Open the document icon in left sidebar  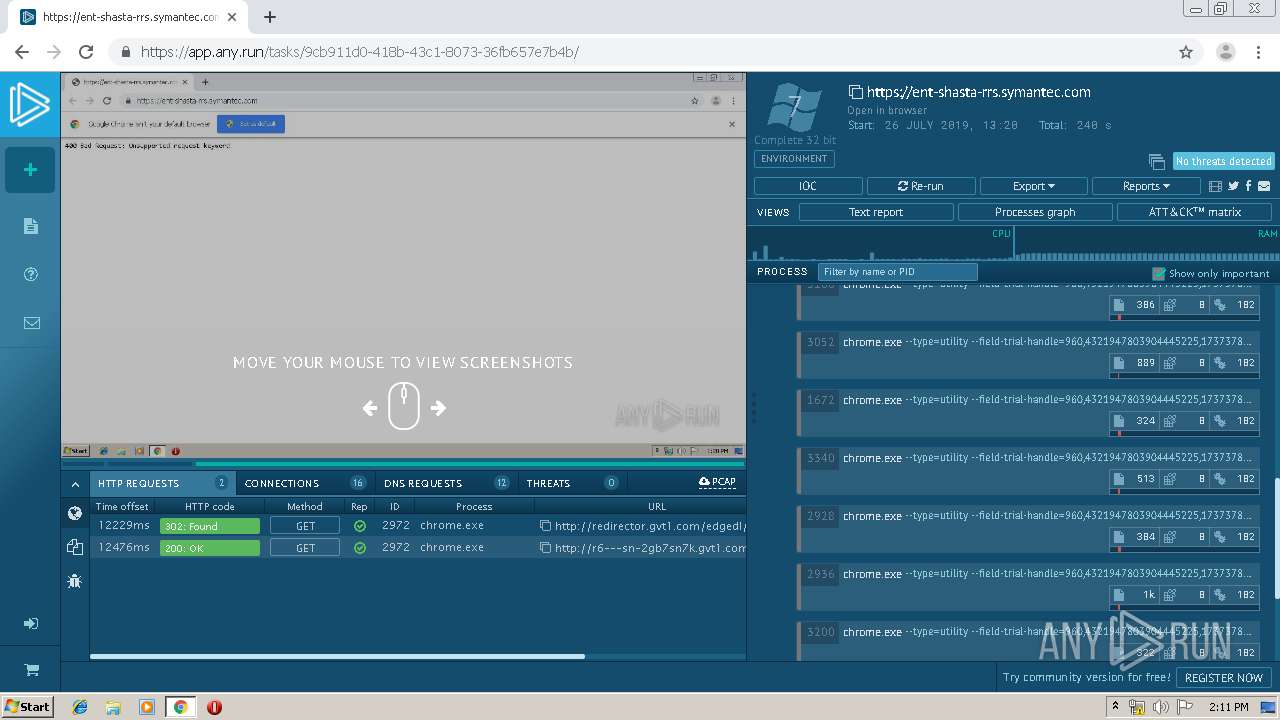pyautogui.click(x=31, y=226)
